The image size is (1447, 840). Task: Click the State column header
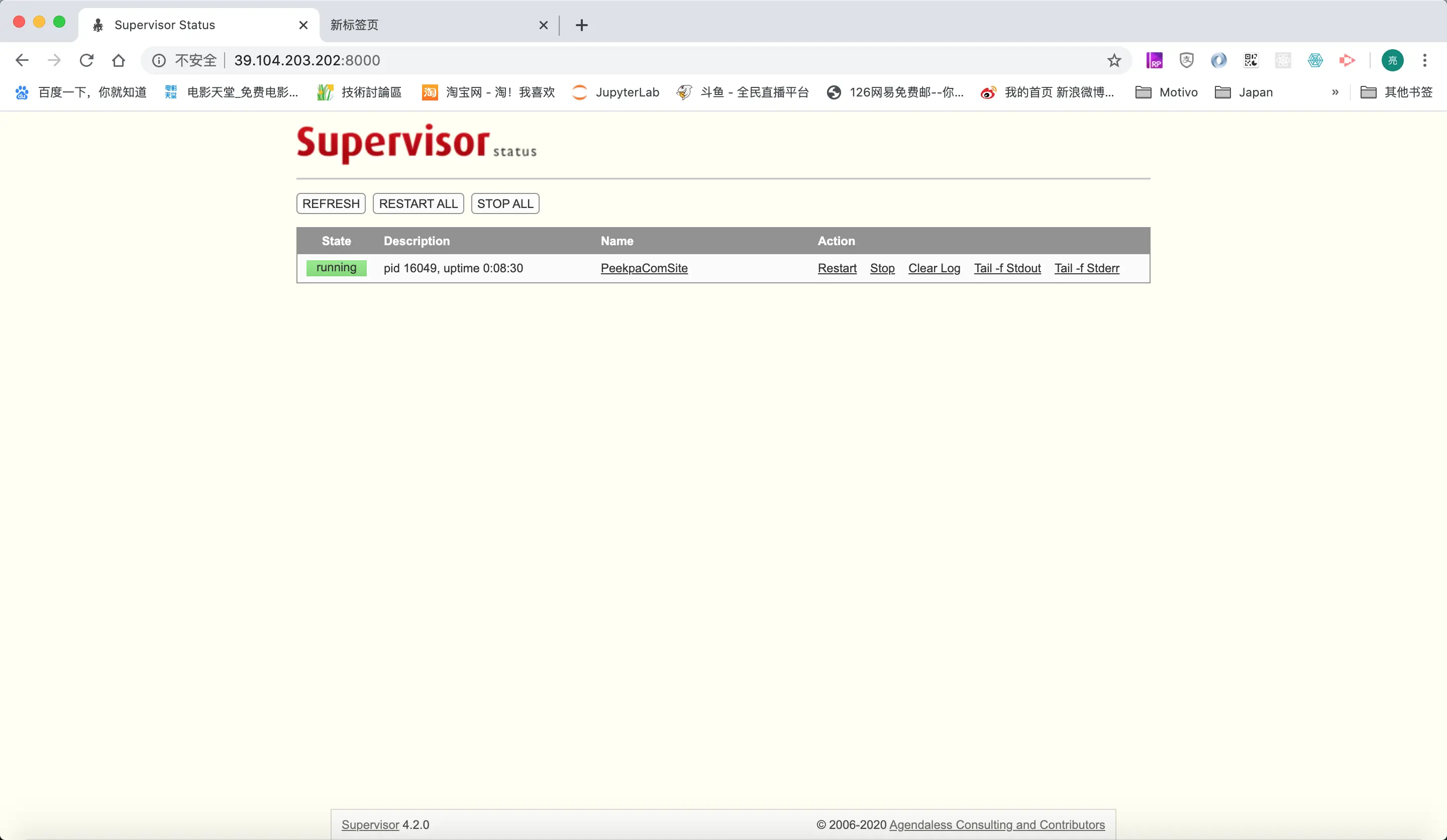point(337,241)
